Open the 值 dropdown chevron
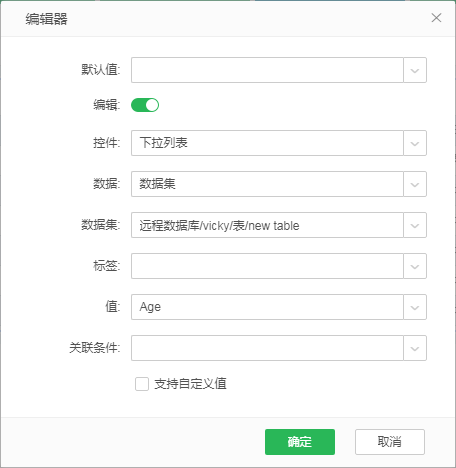 point(415,307)
